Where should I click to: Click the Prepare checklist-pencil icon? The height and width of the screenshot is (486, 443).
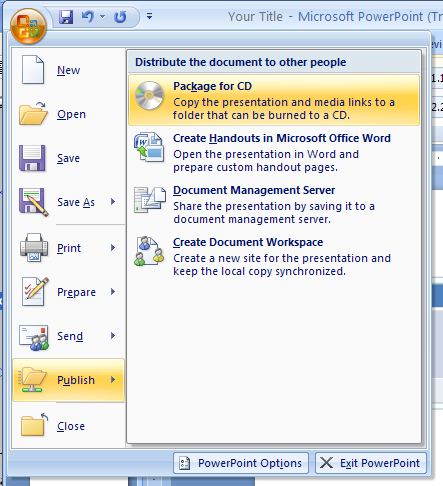35,291
